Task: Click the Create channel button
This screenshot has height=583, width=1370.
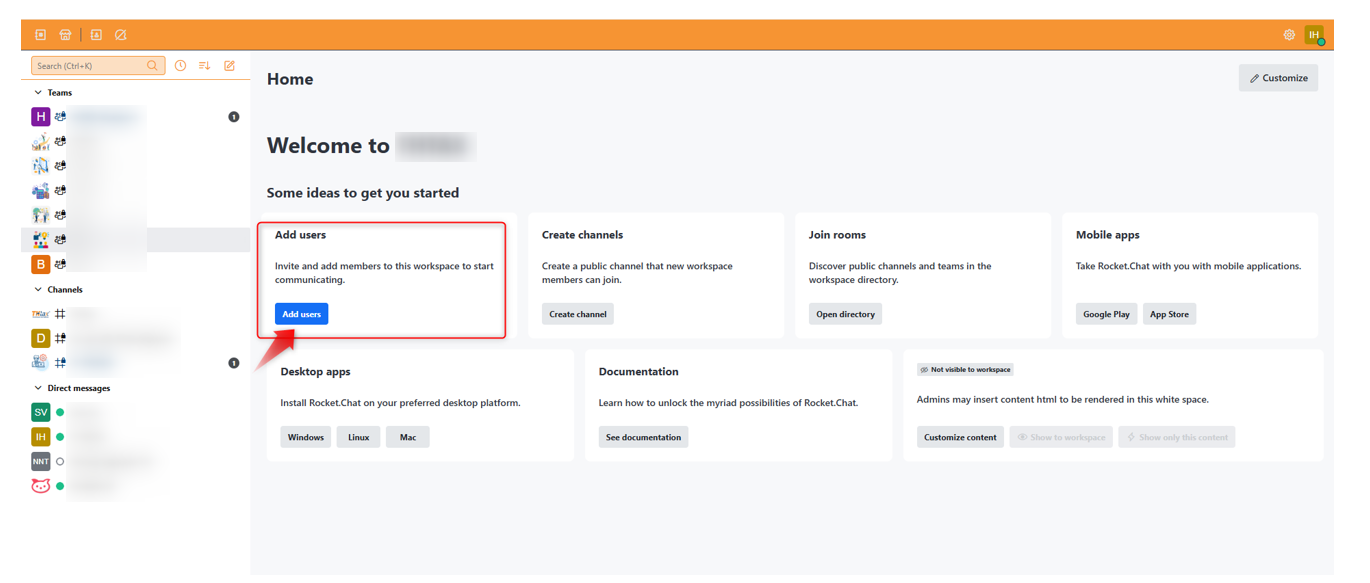Action: [577, 314]
